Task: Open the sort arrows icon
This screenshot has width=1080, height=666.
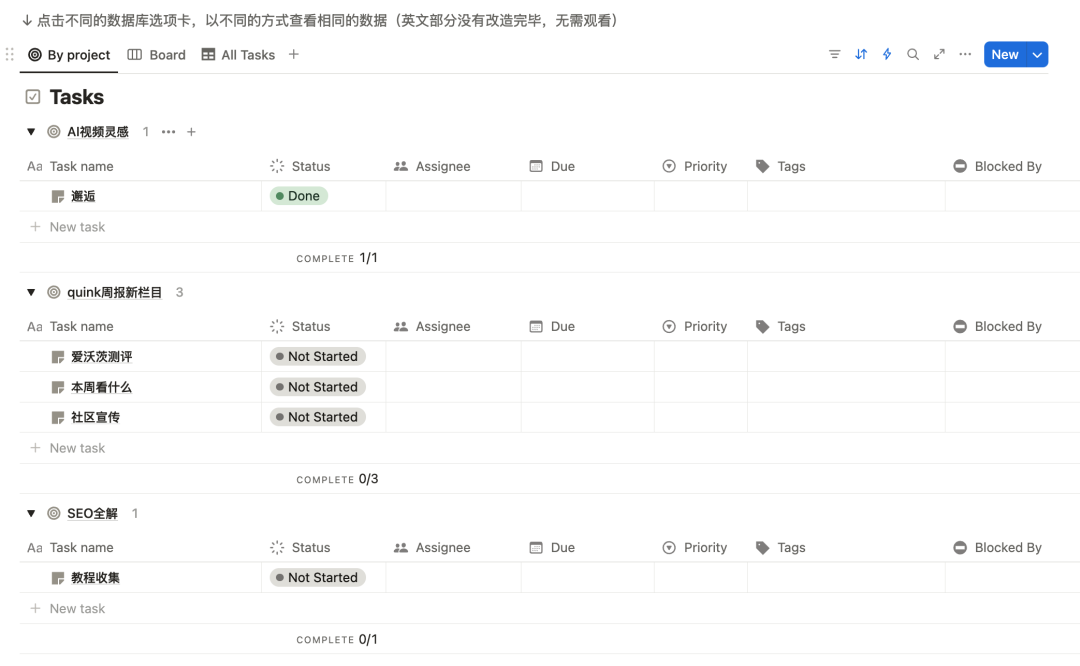Action: tap(861, 54)
